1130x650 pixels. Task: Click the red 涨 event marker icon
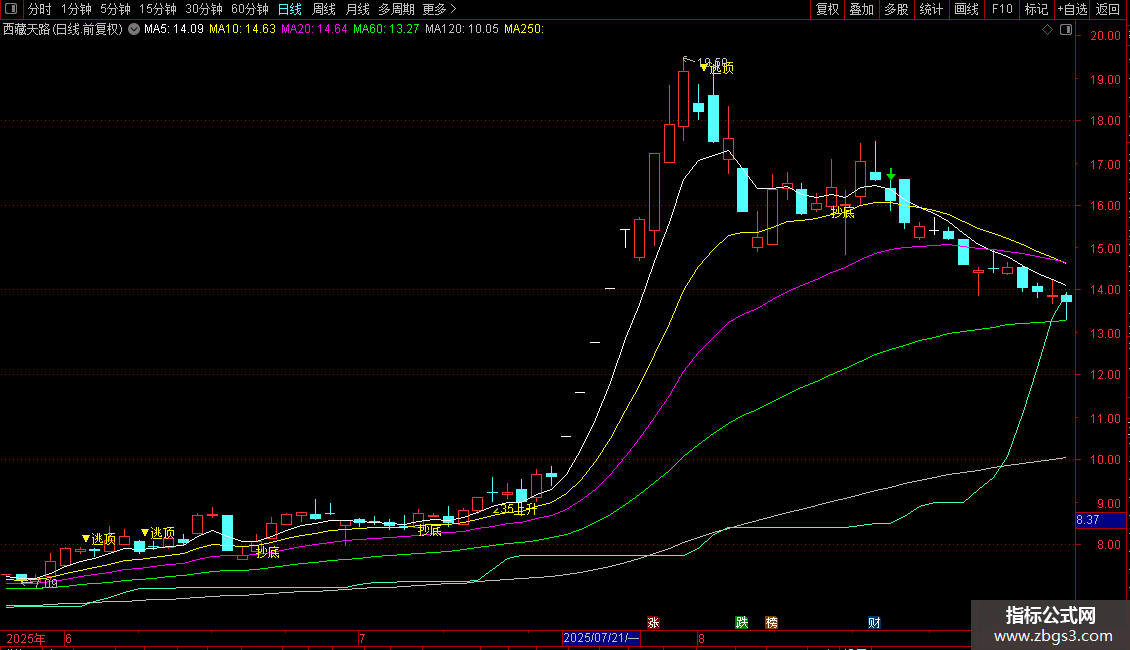coord(653,622)
